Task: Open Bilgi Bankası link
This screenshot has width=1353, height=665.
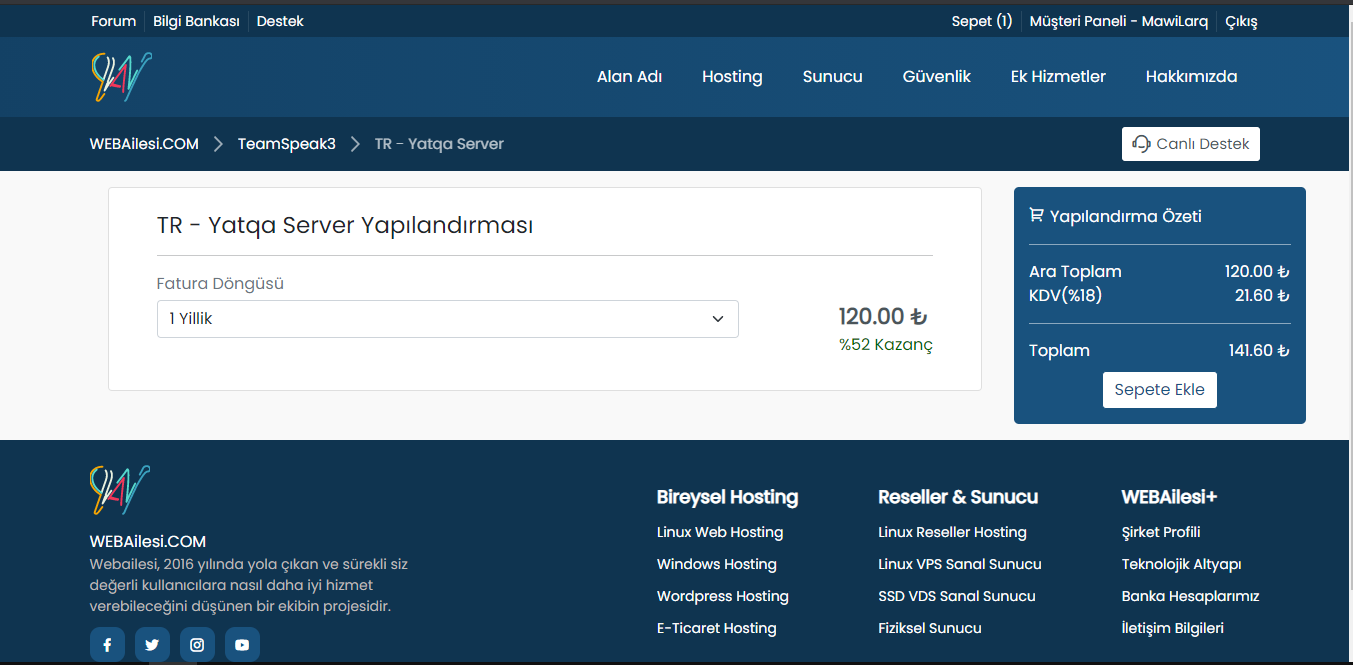Action: point(196,21)
